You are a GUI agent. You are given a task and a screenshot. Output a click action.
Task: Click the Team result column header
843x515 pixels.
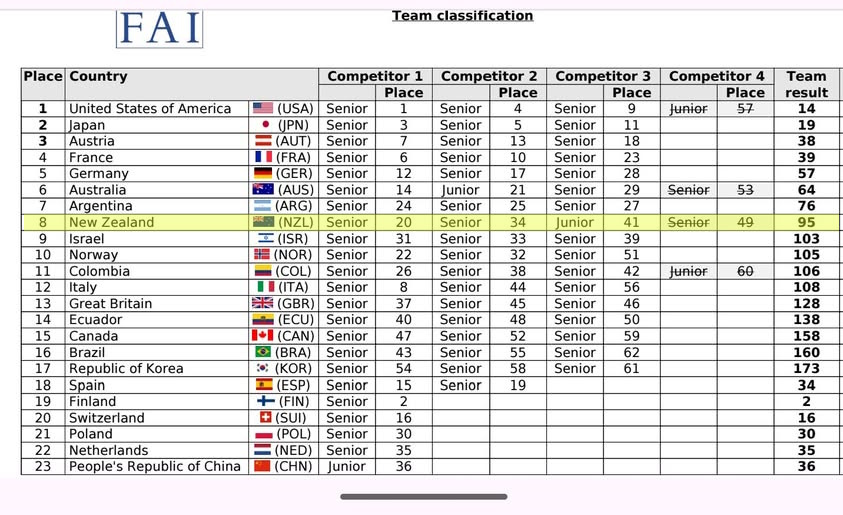tap(806, 84)
